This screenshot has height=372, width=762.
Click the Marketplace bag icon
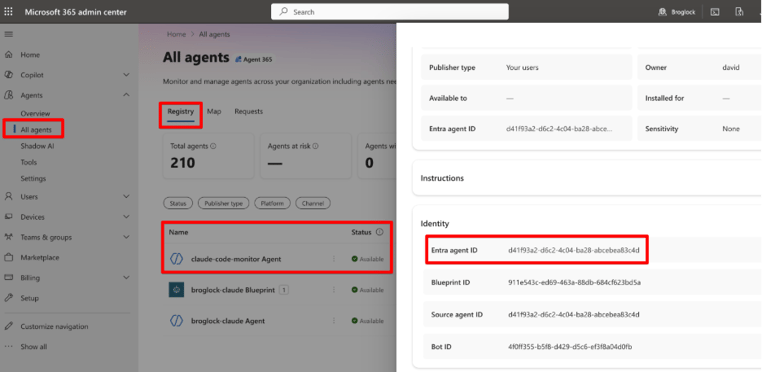click(x=8, y=257)
